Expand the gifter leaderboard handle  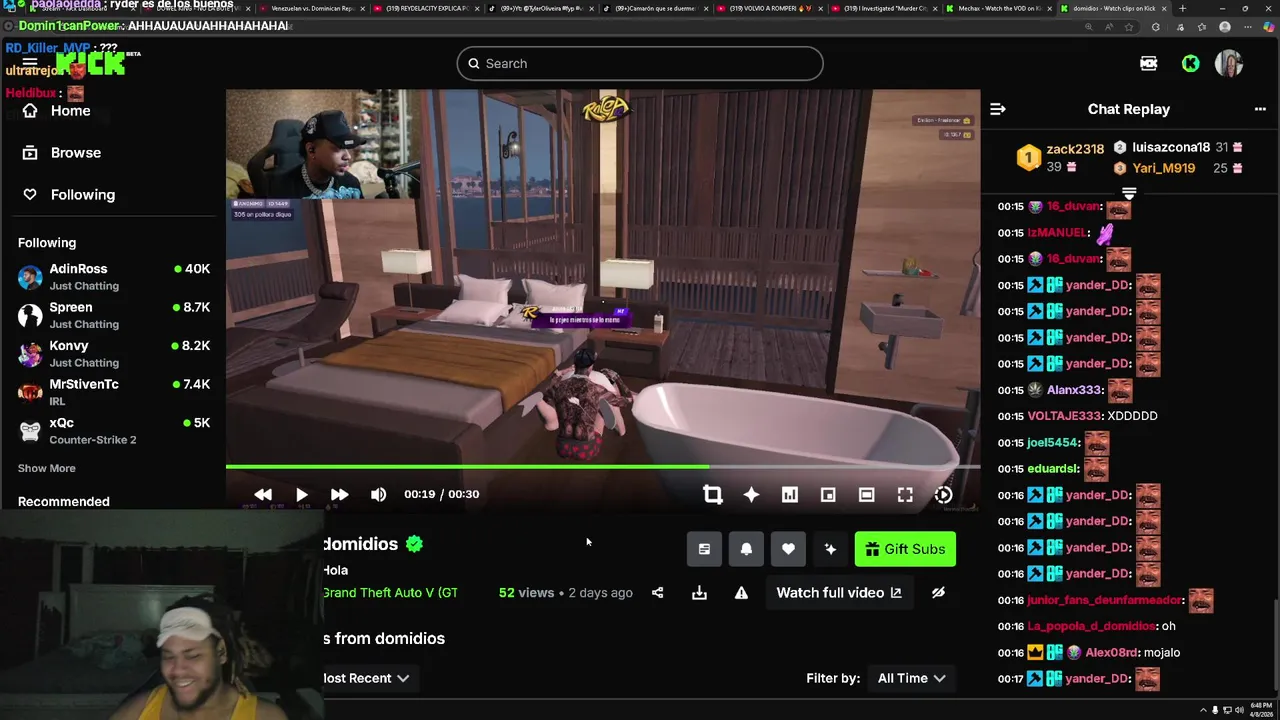[1129, 193]
